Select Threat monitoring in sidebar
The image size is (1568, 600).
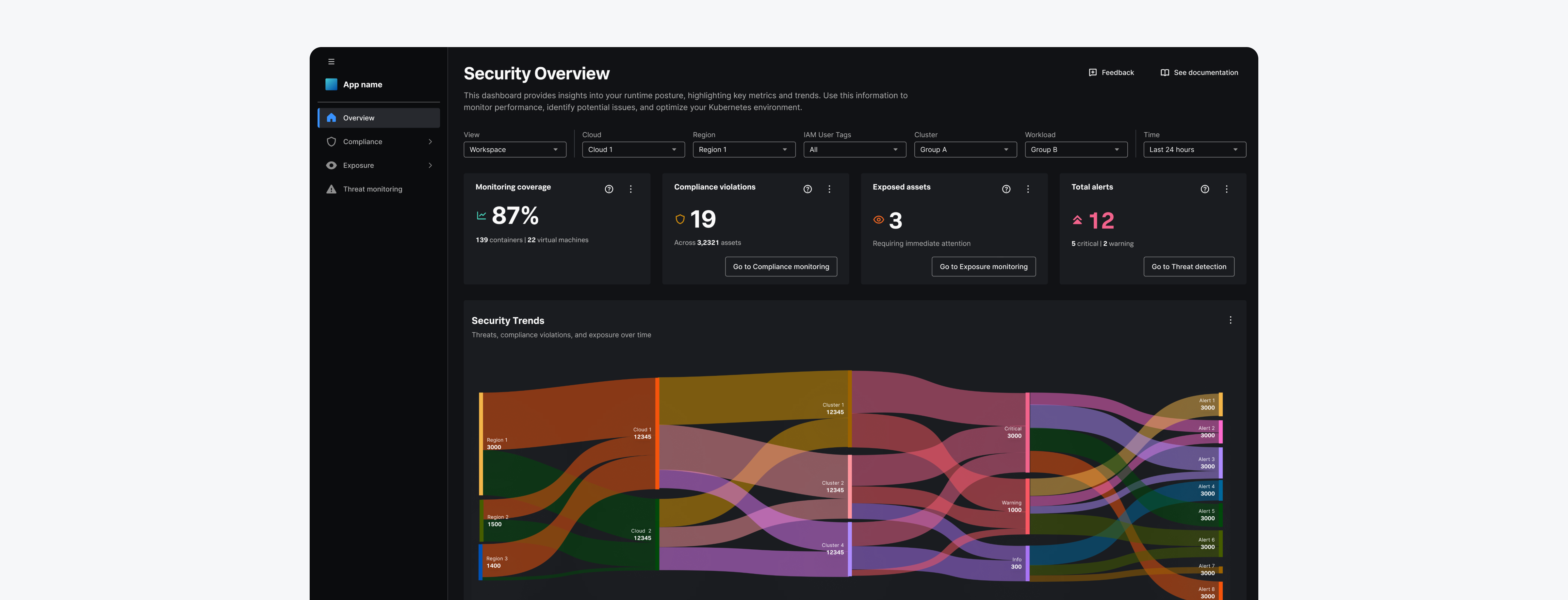pos(372,189)
